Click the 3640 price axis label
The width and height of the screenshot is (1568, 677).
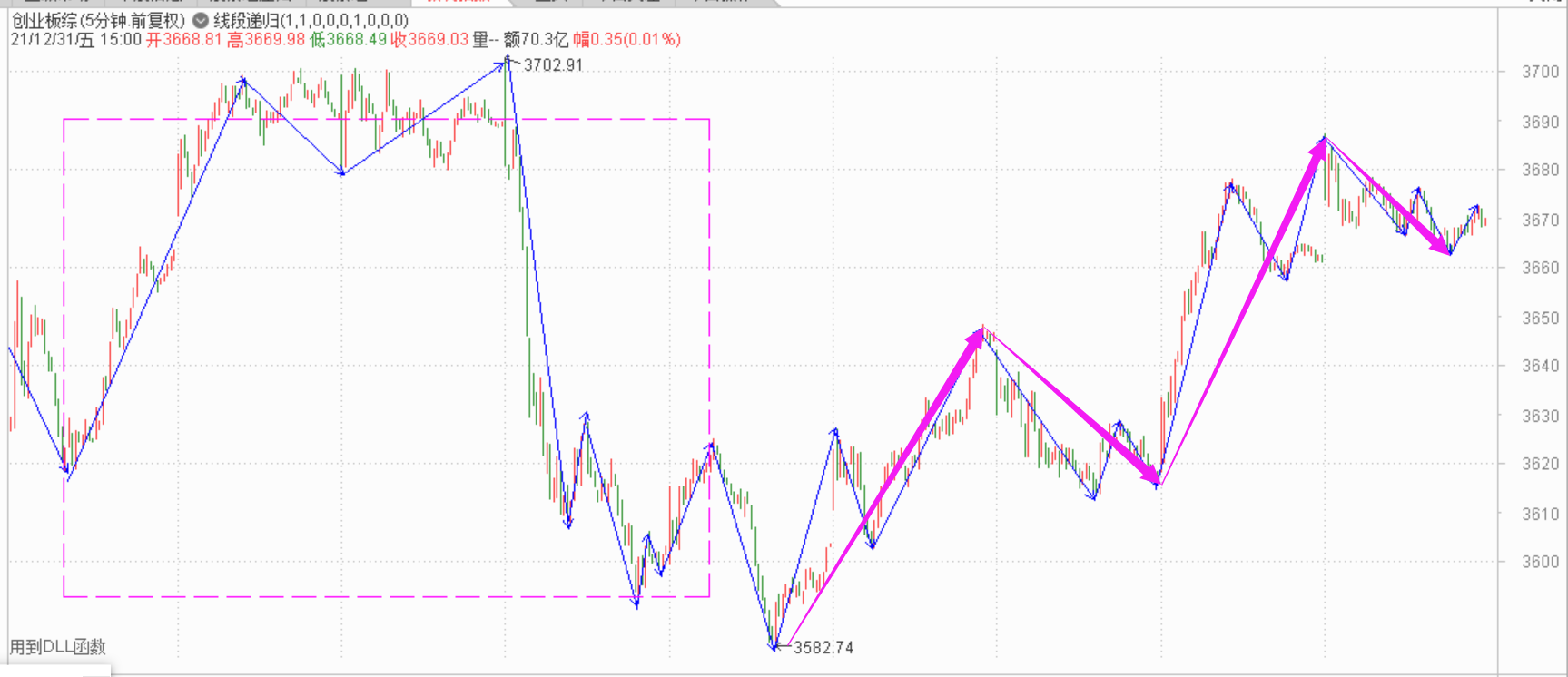[1541, 366]
